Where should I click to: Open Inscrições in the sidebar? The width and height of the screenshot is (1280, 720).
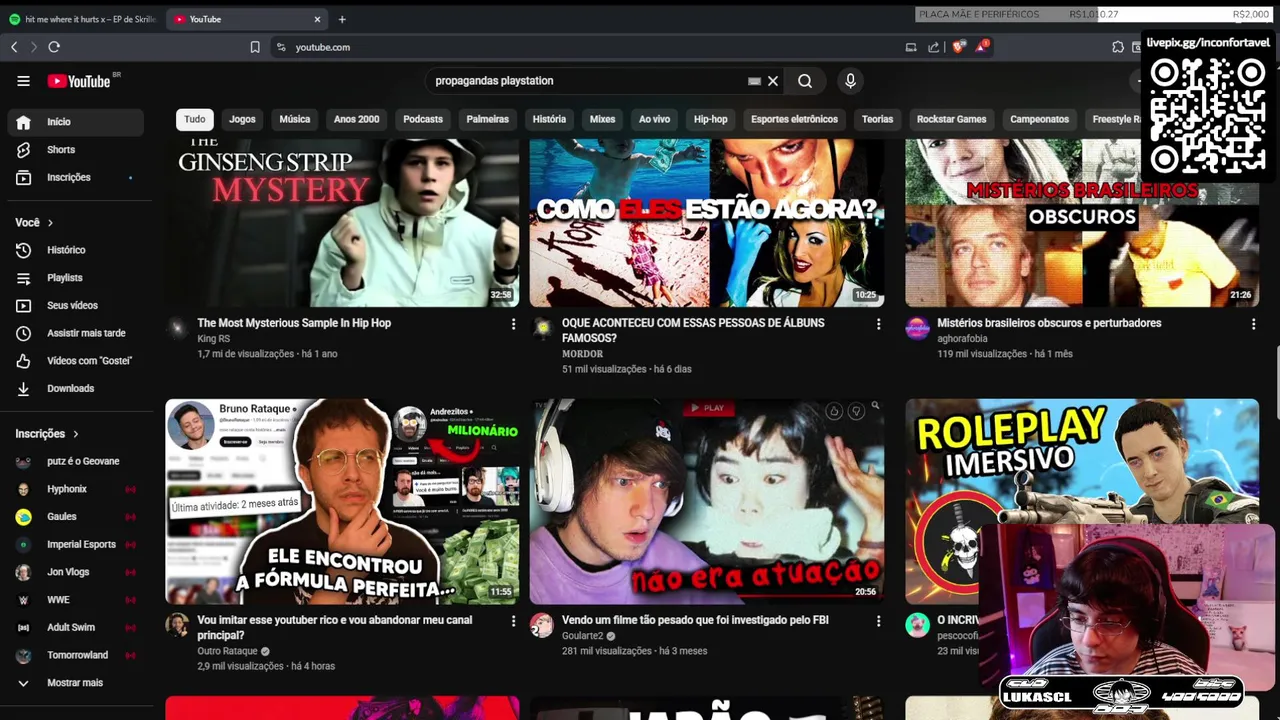75,178
